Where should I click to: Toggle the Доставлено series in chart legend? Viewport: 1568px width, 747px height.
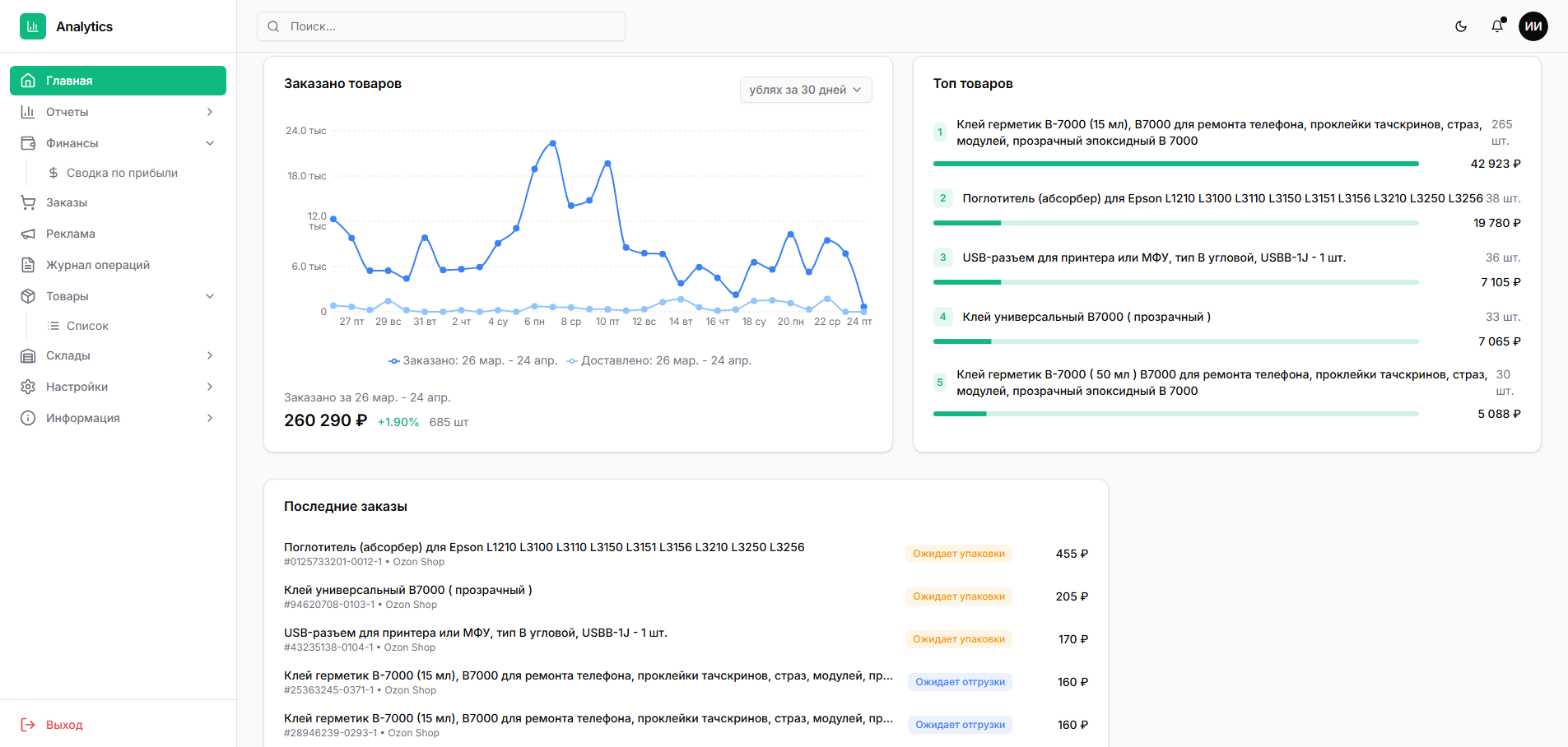[x=658, y=360]
